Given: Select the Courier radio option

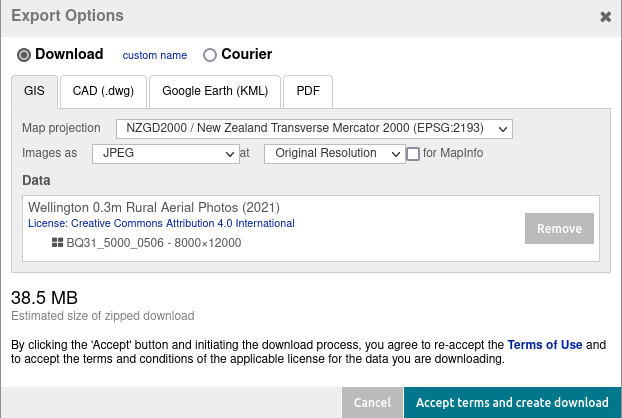Looking at the screenshot, I should point(209,55).
